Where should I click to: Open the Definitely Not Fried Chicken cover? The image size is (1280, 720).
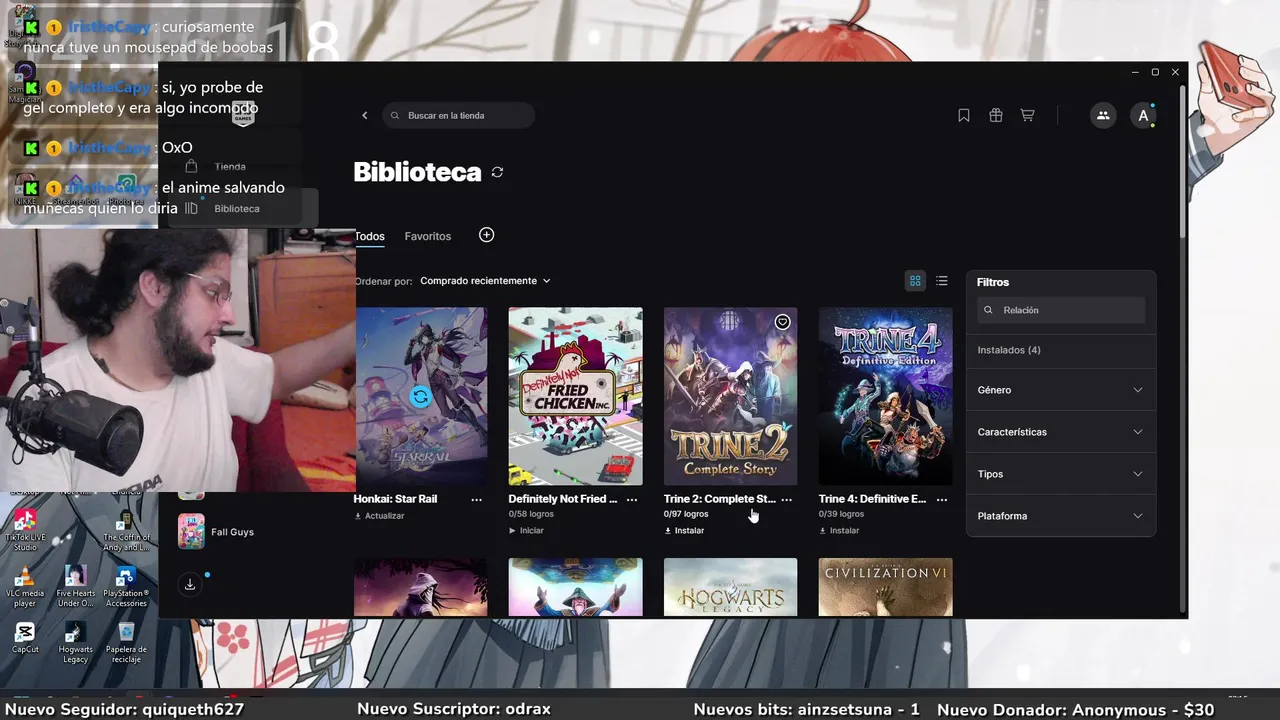(575, 397)
